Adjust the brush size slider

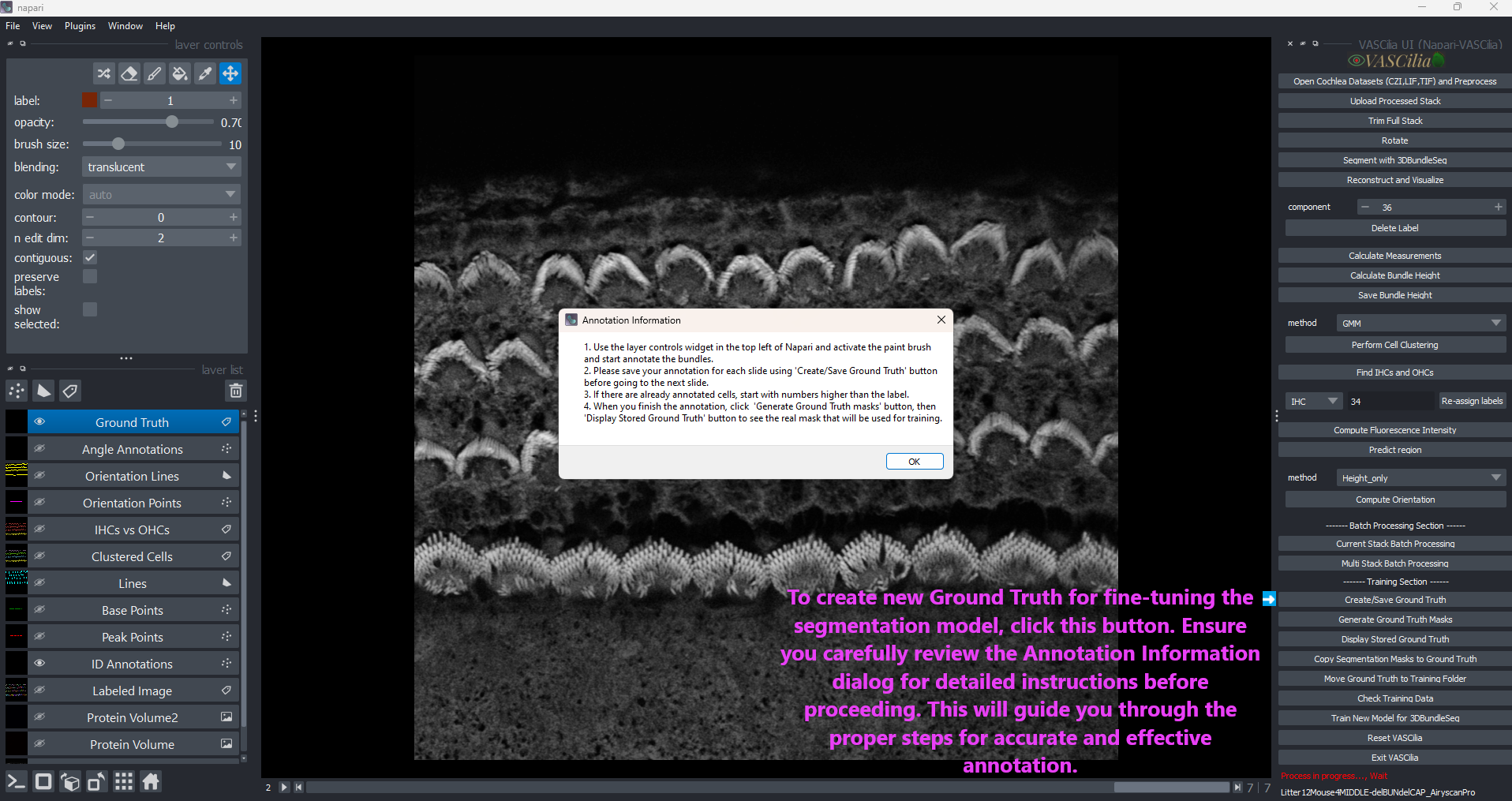coord(152,144)
